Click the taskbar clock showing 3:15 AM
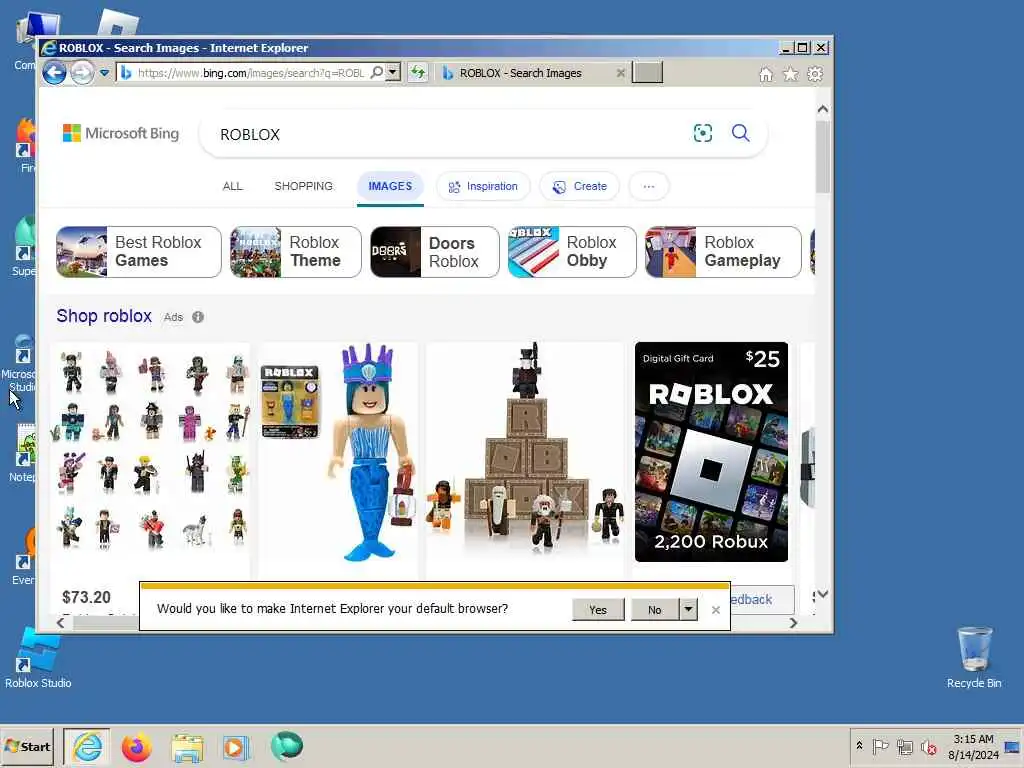 tap(973, 746)
